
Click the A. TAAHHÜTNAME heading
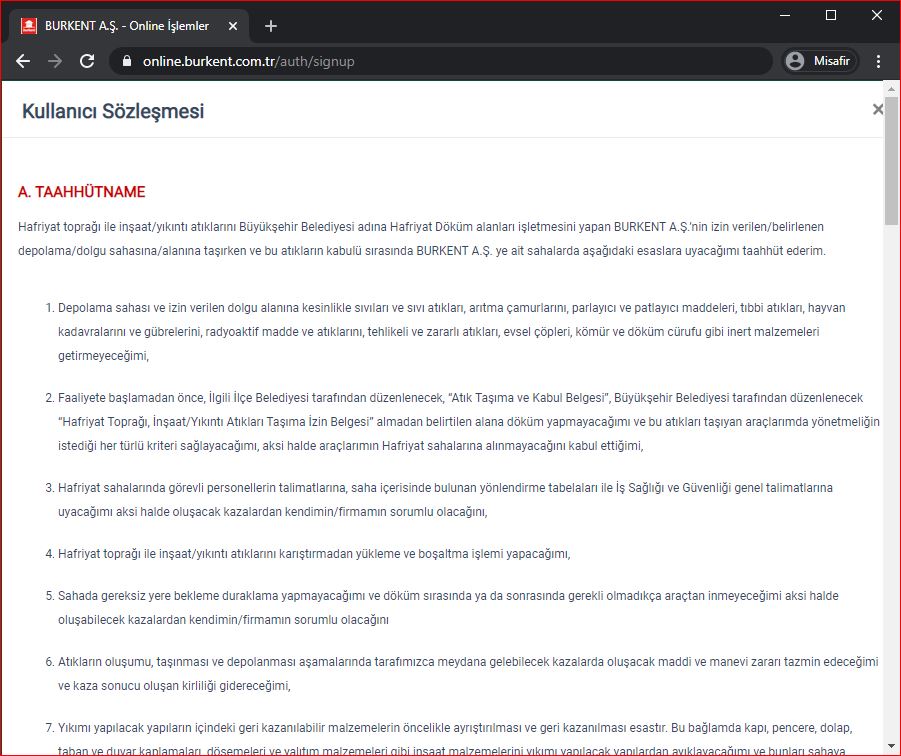(82, 192)
